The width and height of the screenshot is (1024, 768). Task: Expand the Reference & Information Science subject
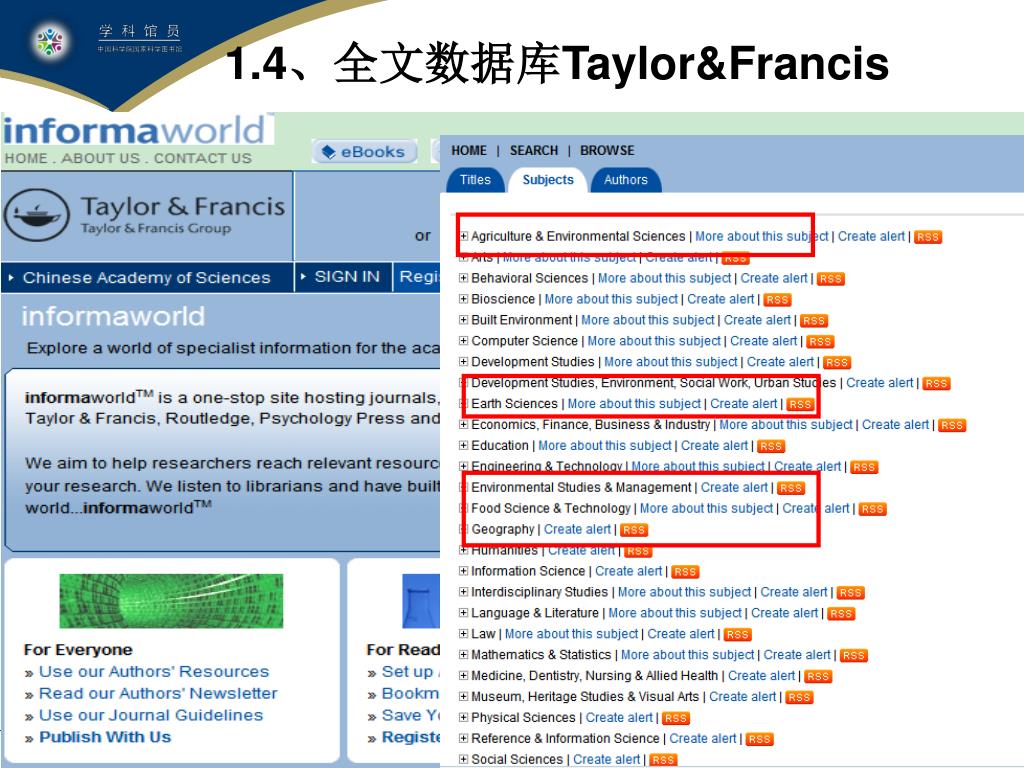(x=464, y=737)
